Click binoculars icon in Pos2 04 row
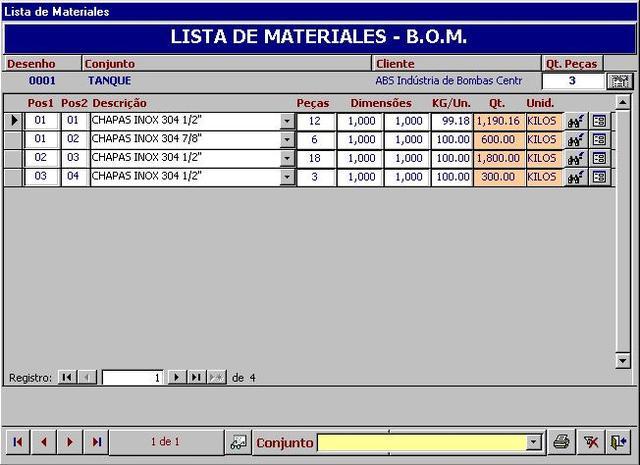The height and width of the screenshot is (465, 640). click(x=576, y=177)
